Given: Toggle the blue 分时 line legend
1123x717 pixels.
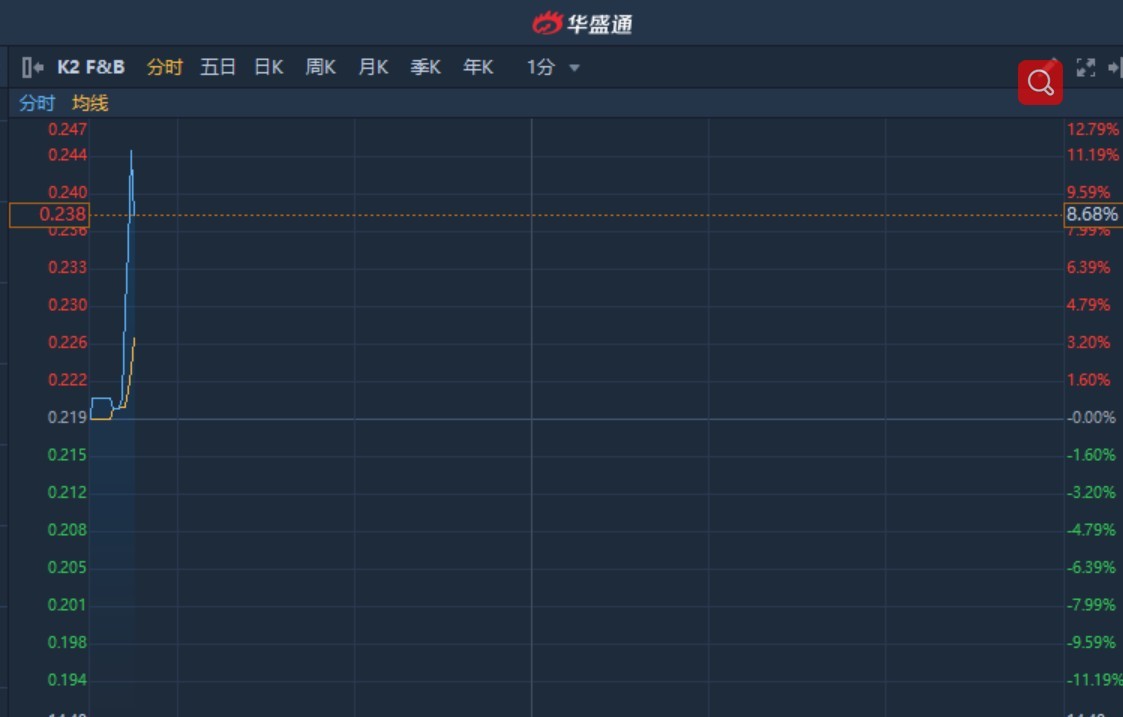Looking at the screenshot, I should click(x=37, y=103).
